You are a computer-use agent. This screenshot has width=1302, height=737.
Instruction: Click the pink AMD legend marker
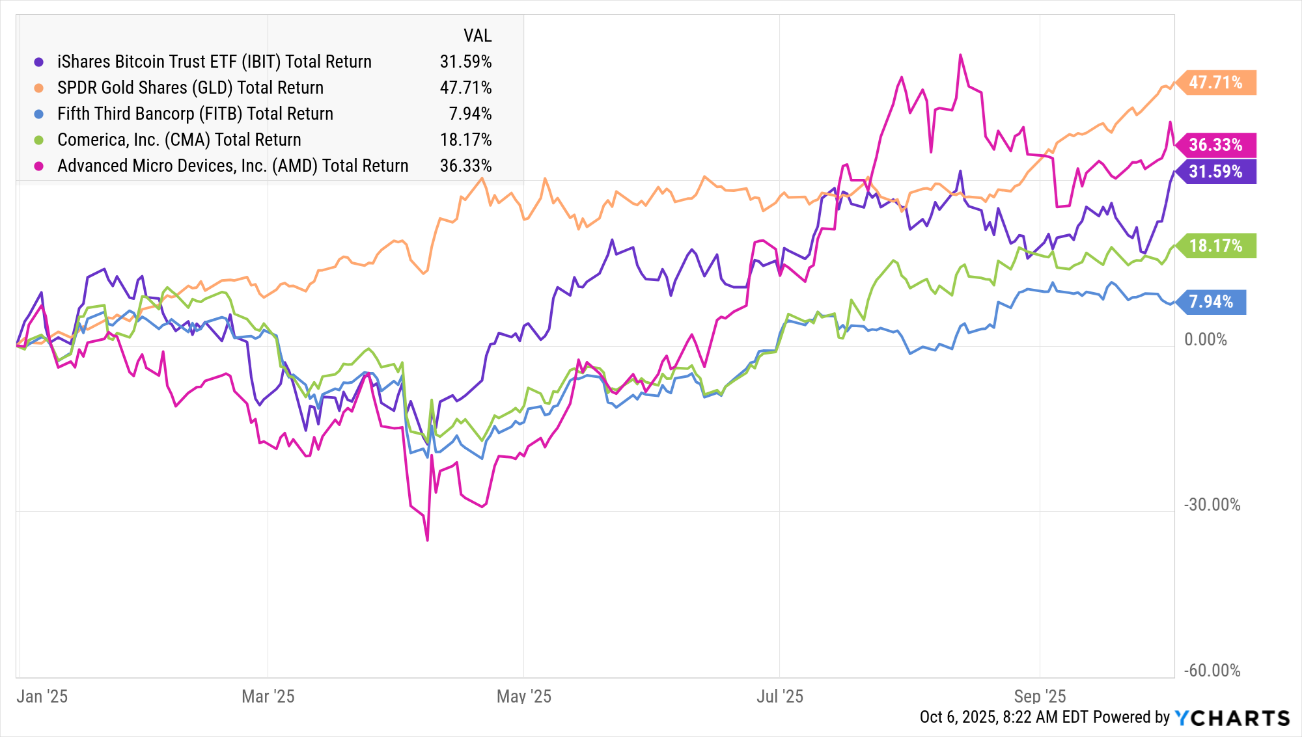39,166
